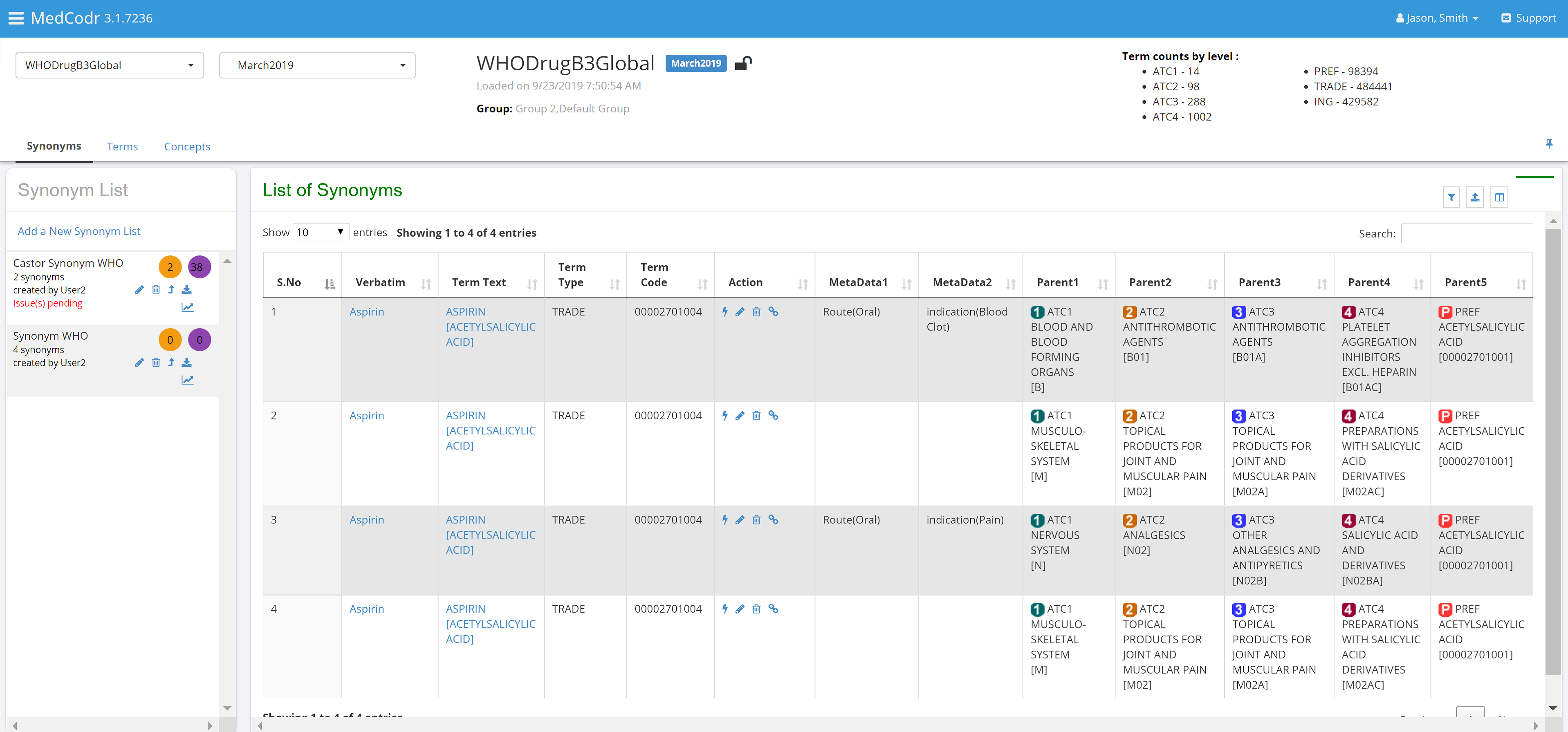Open chart icon for Synonym WHO list

[x=188, y=380]
